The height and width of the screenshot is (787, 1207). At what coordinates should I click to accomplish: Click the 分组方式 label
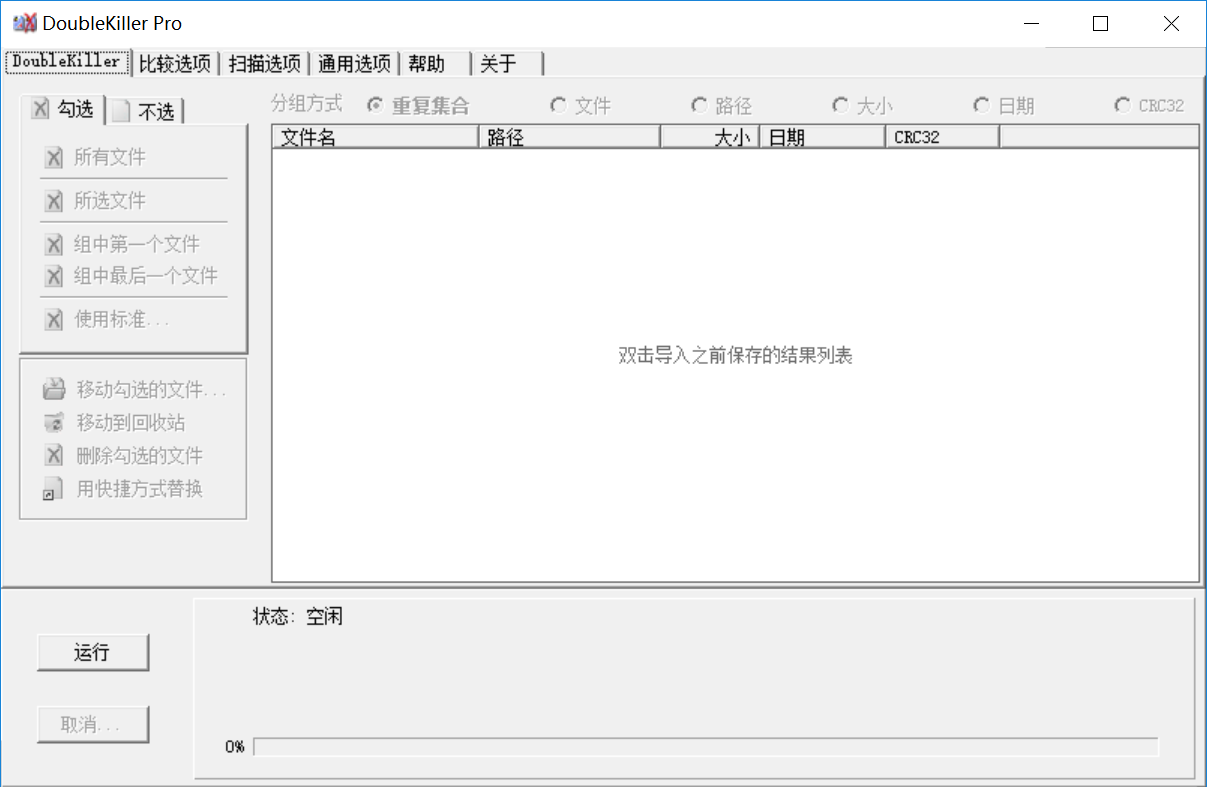point(307,103)
